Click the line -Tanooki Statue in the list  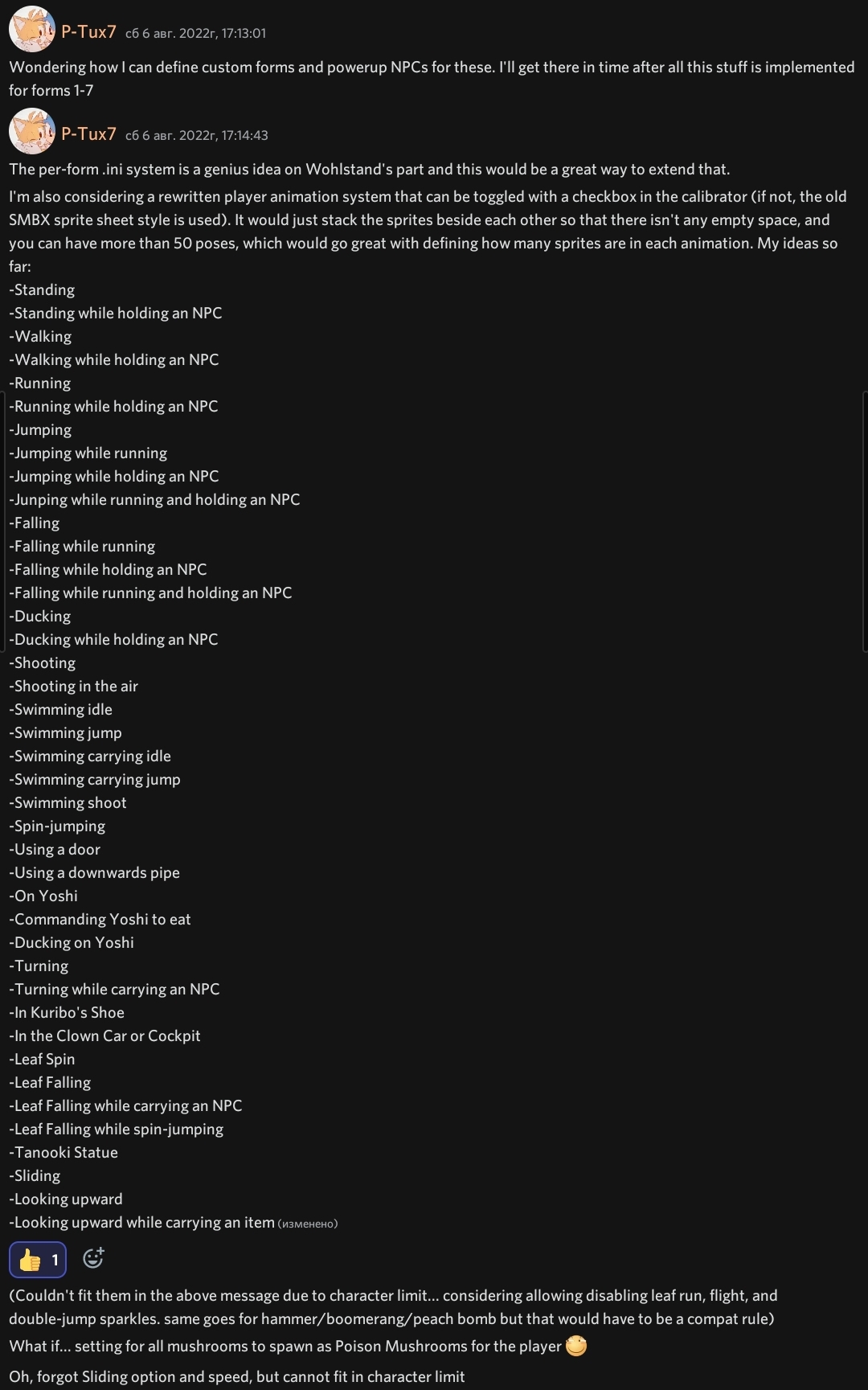(63, 1152)
